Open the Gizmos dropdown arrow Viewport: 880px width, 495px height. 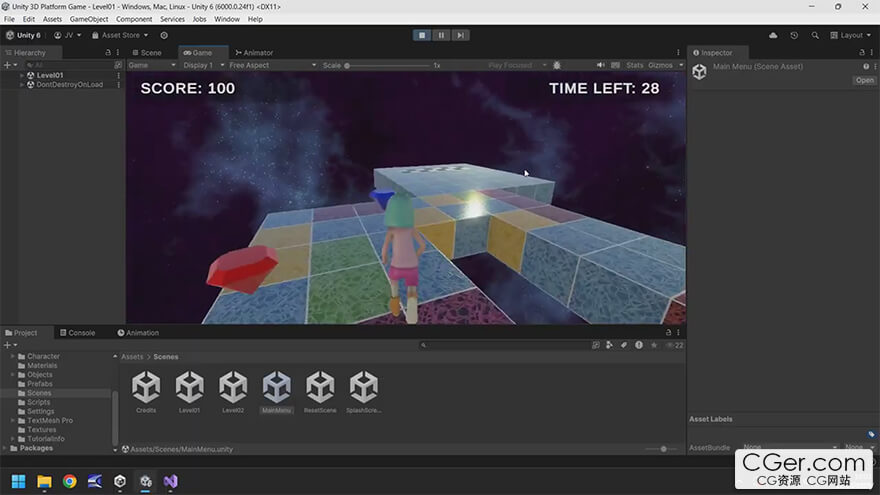pyautogui.click(x=681, y=66)
